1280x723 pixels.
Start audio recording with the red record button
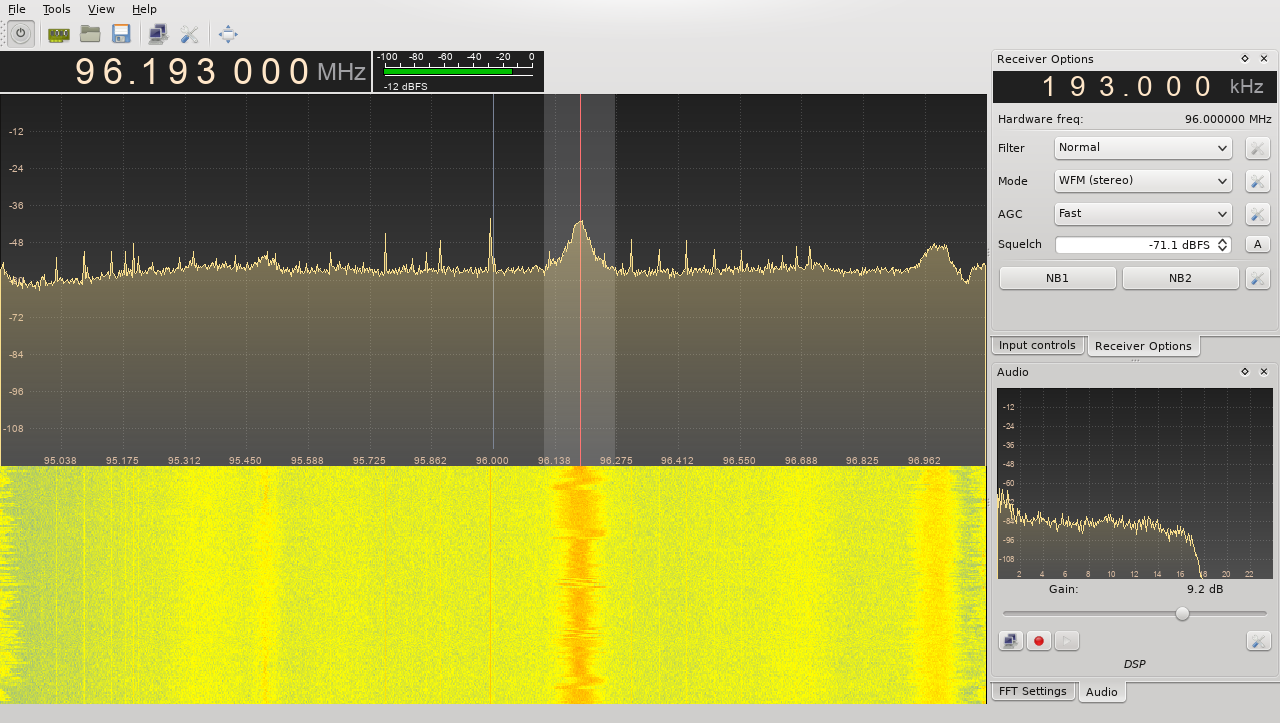pyautogui.click(x=1038, y=640)
